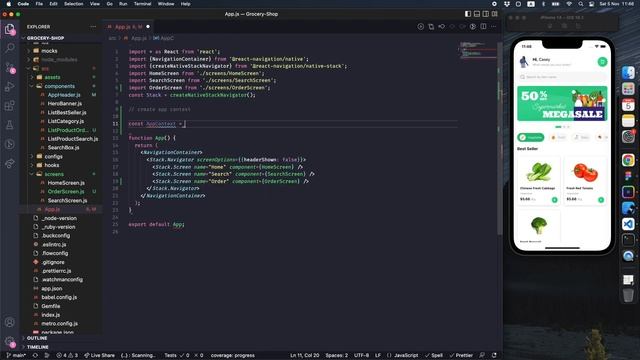This screenshot has height=360, width=640.
Task: Click Spaces: 2 indentation setting
Action: [x=337, y=356]
